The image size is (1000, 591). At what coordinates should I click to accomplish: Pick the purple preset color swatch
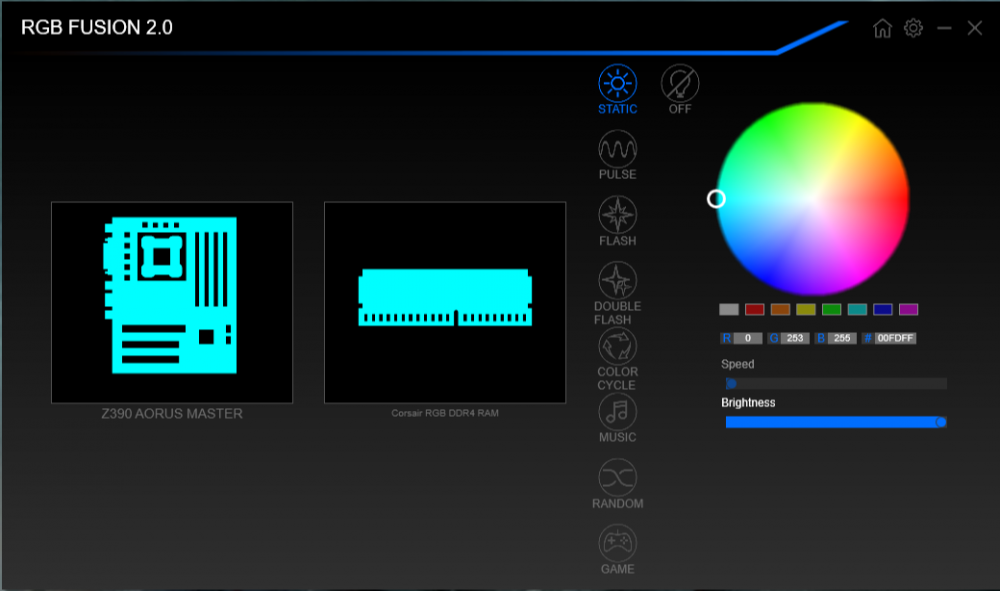coord(908,309)
